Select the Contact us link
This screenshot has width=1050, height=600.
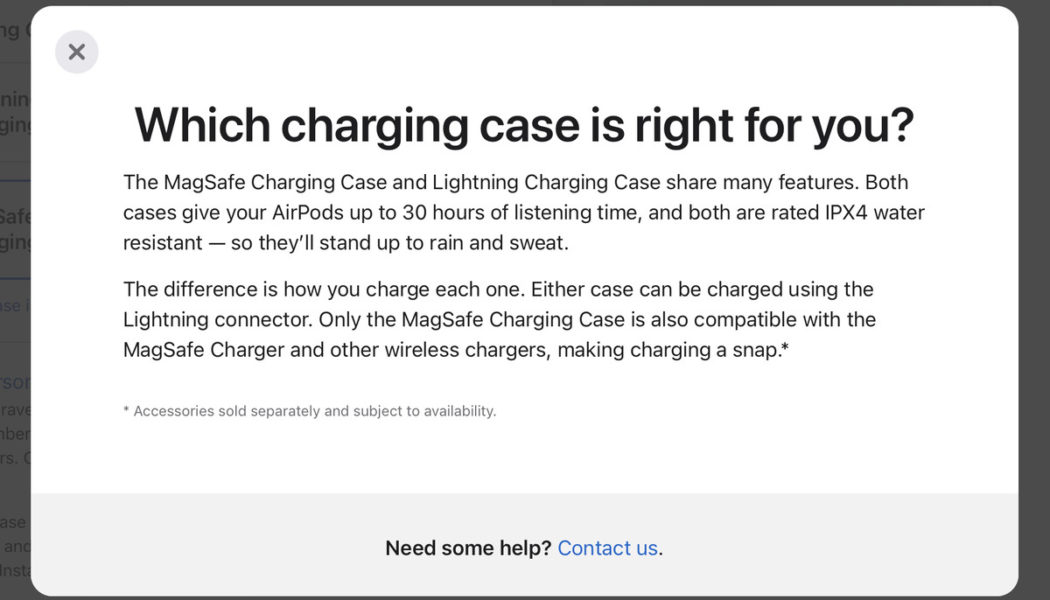click(606, 548)
